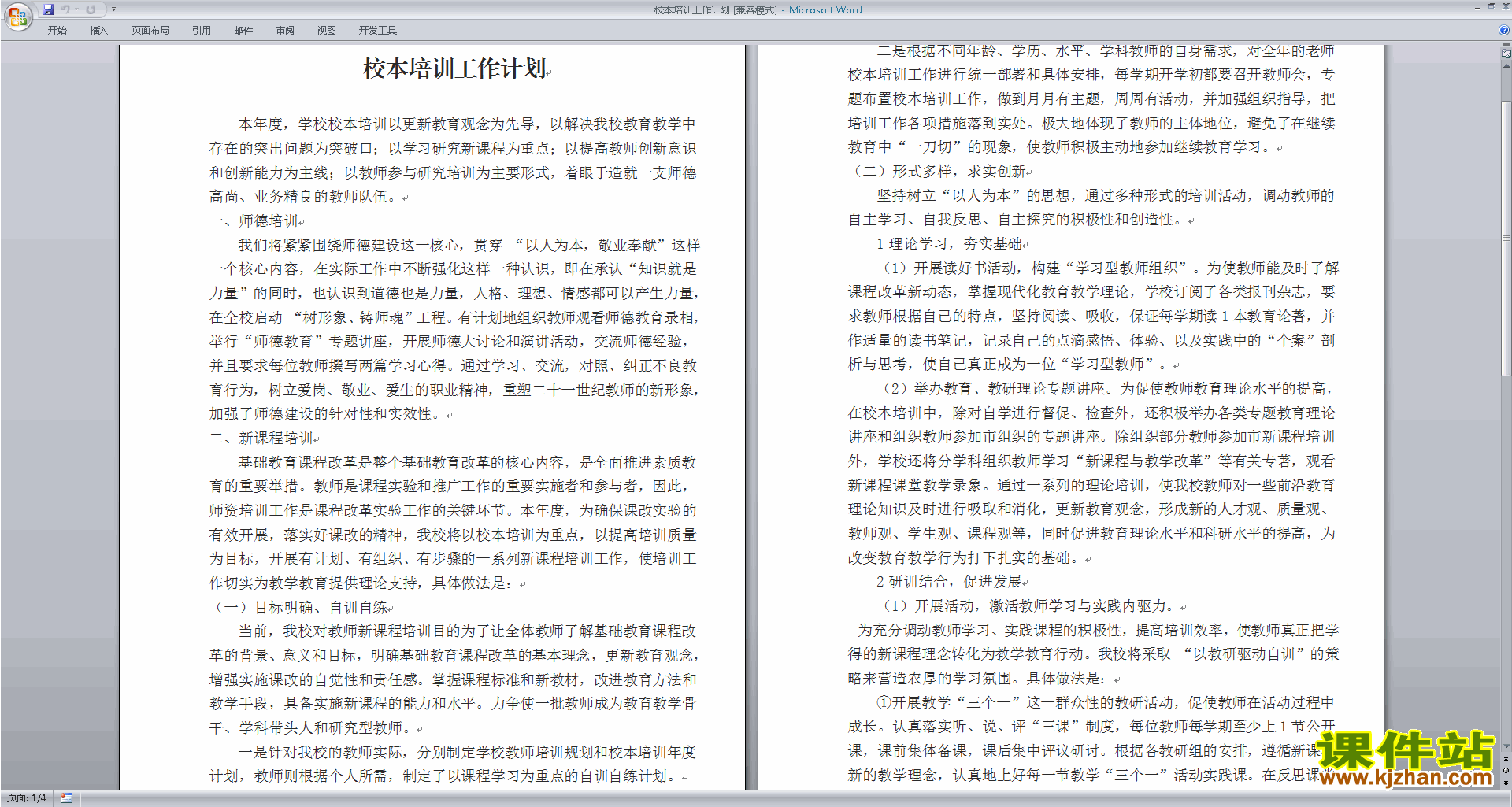The width and height of the screenshot is (1512, 807).
Task: Restore down the Word window
Action: pyautogui.click(x=1492, y=6)
